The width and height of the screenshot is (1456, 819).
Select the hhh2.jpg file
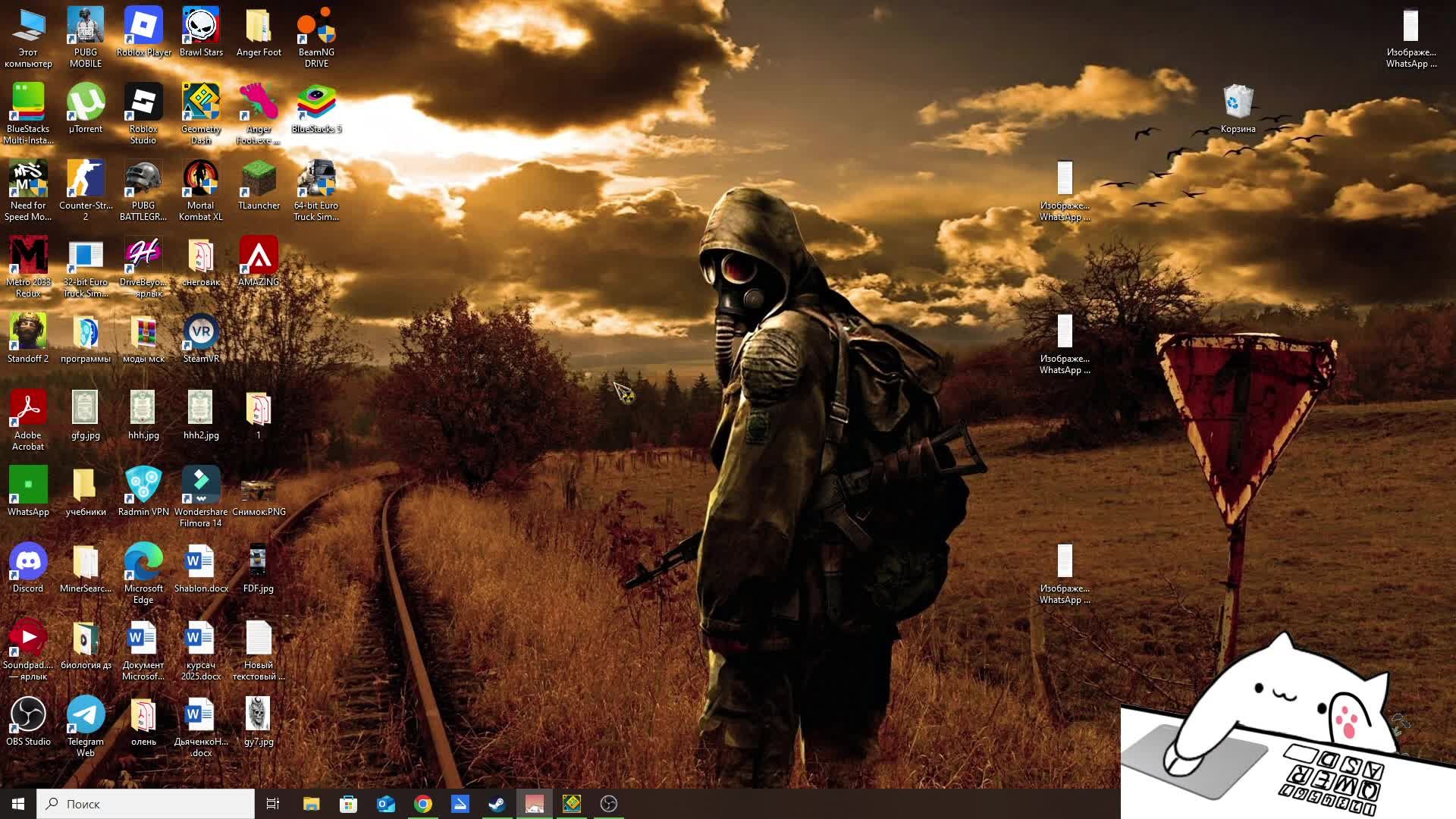(201, 415)
